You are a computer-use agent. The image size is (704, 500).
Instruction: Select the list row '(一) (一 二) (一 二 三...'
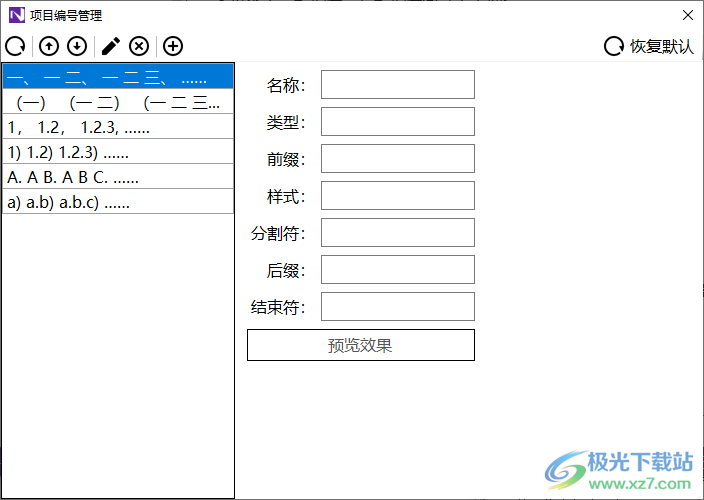pos(118,101)
